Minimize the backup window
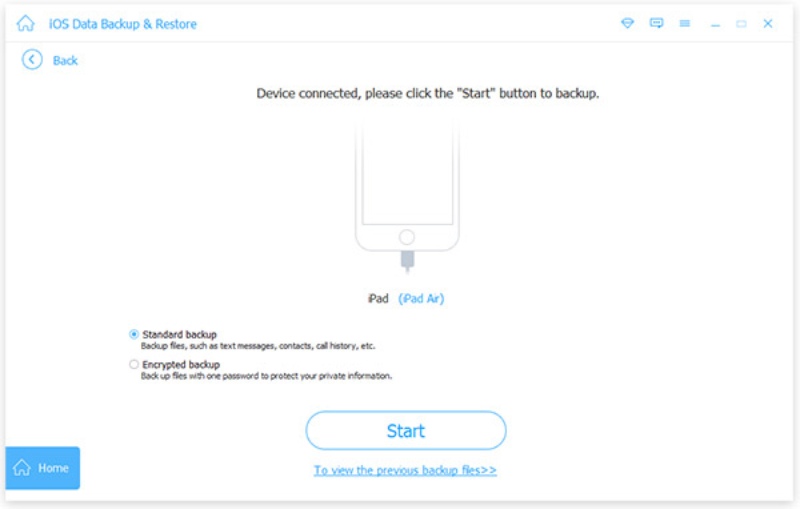Image resolution: width=800 pixels, height=509 pixels. pos(713,24)
